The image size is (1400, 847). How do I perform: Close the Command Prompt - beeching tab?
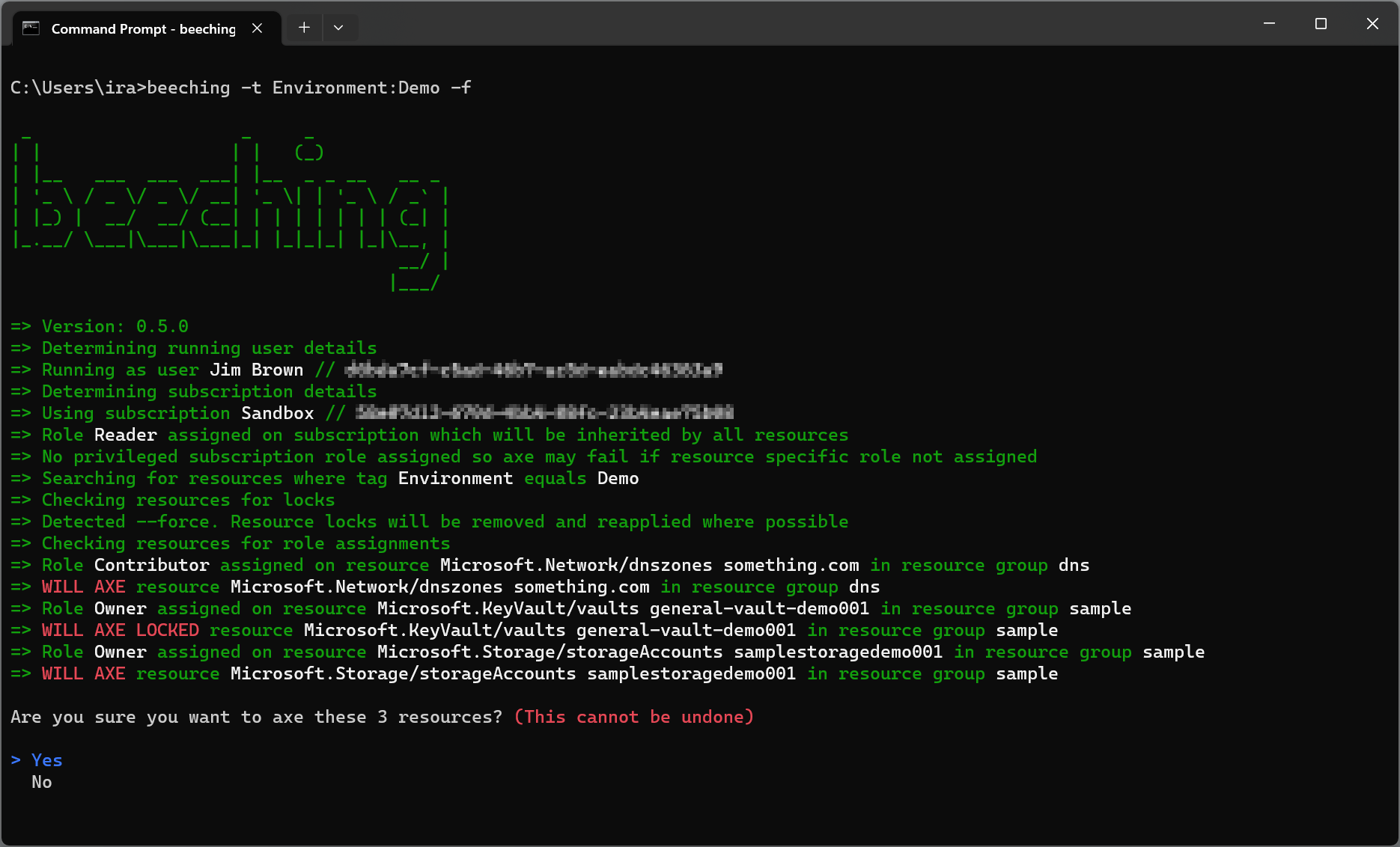coord(258,28)
